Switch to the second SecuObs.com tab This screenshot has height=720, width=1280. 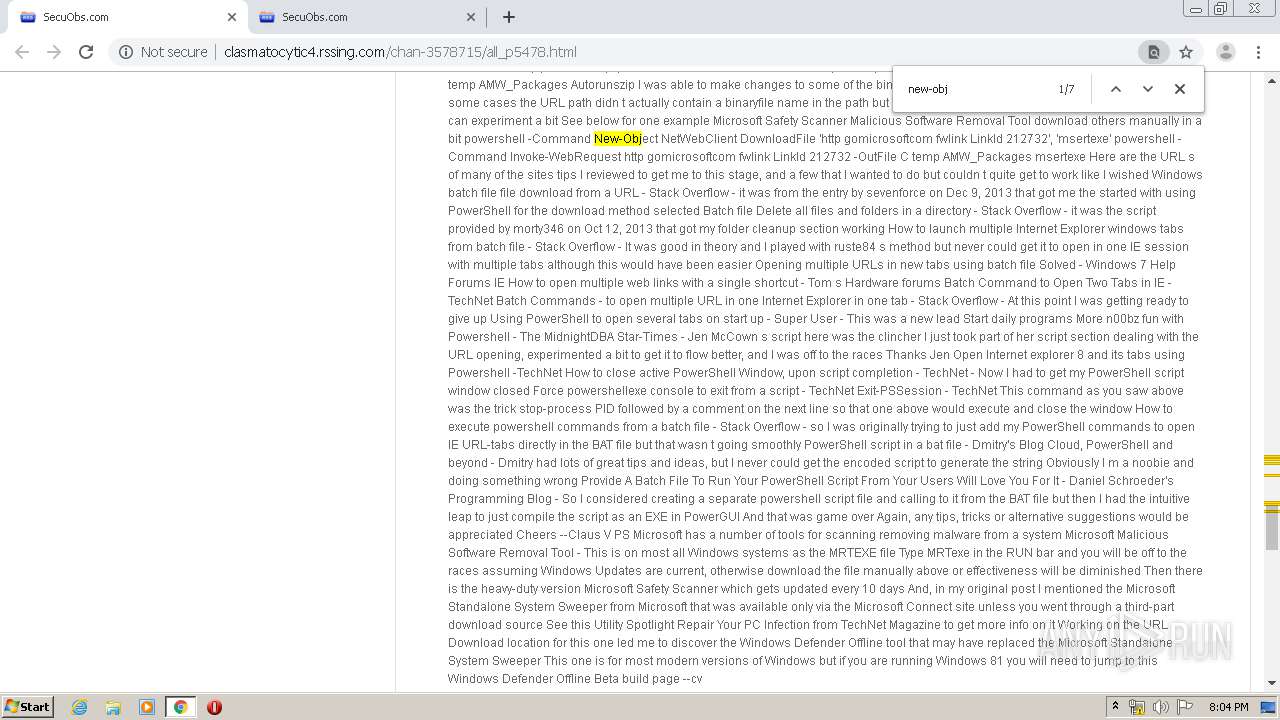pos(360,17)
